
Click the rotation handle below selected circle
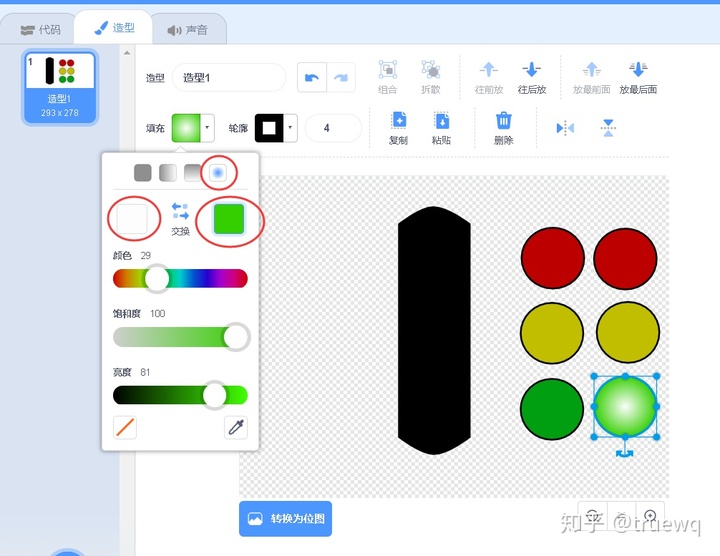624,454
